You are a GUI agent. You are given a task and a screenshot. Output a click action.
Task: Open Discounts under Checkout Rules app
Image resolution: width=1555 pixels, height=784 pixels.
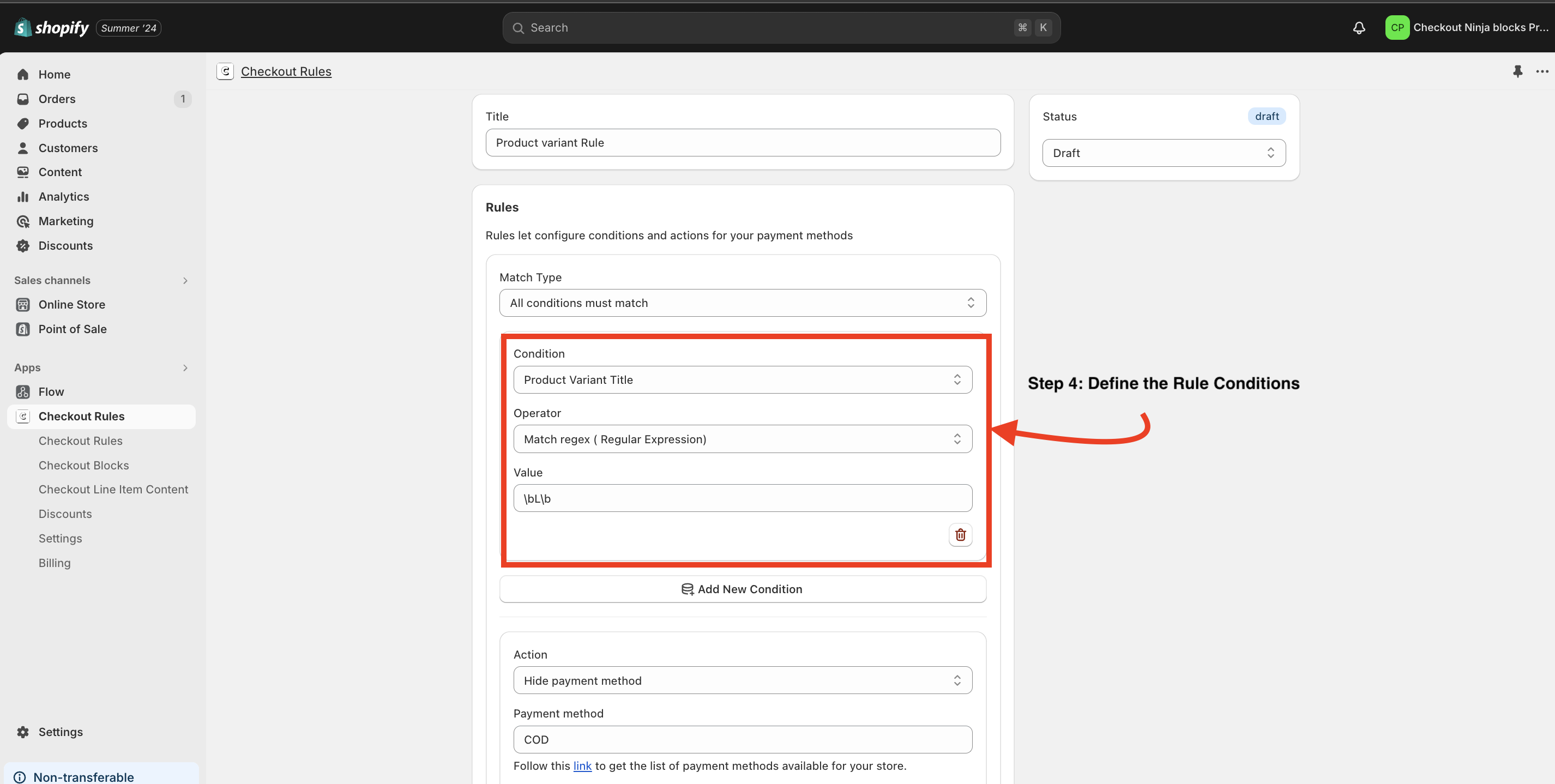click(x=65, y=514)
